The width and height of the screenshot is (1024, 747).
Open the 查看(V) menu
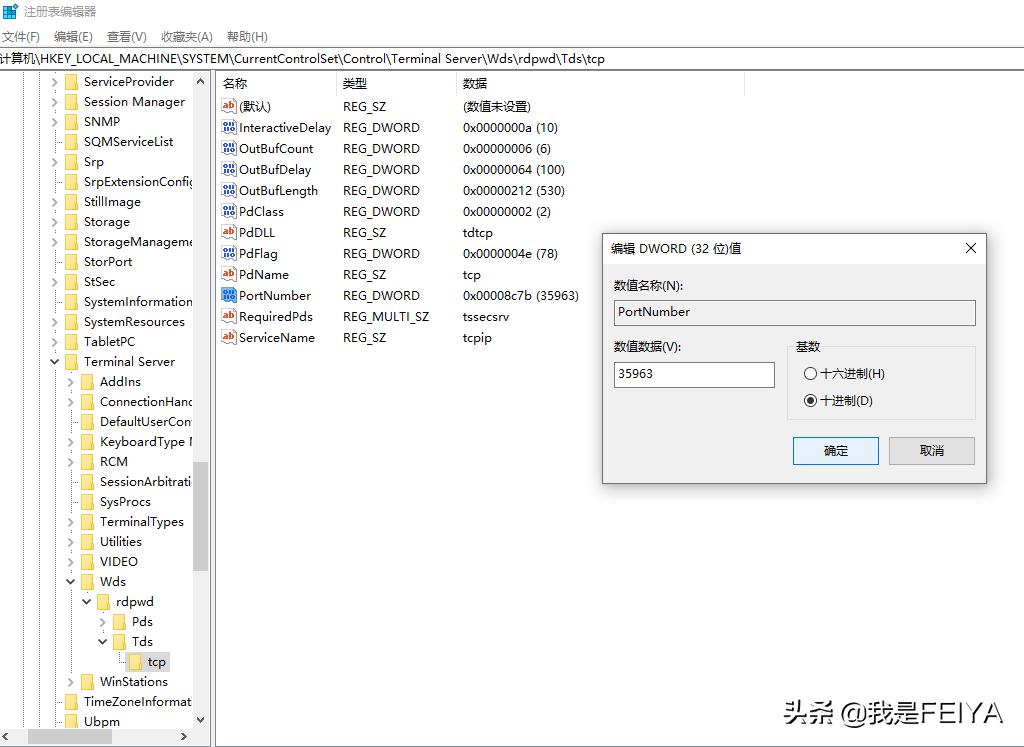127,37
